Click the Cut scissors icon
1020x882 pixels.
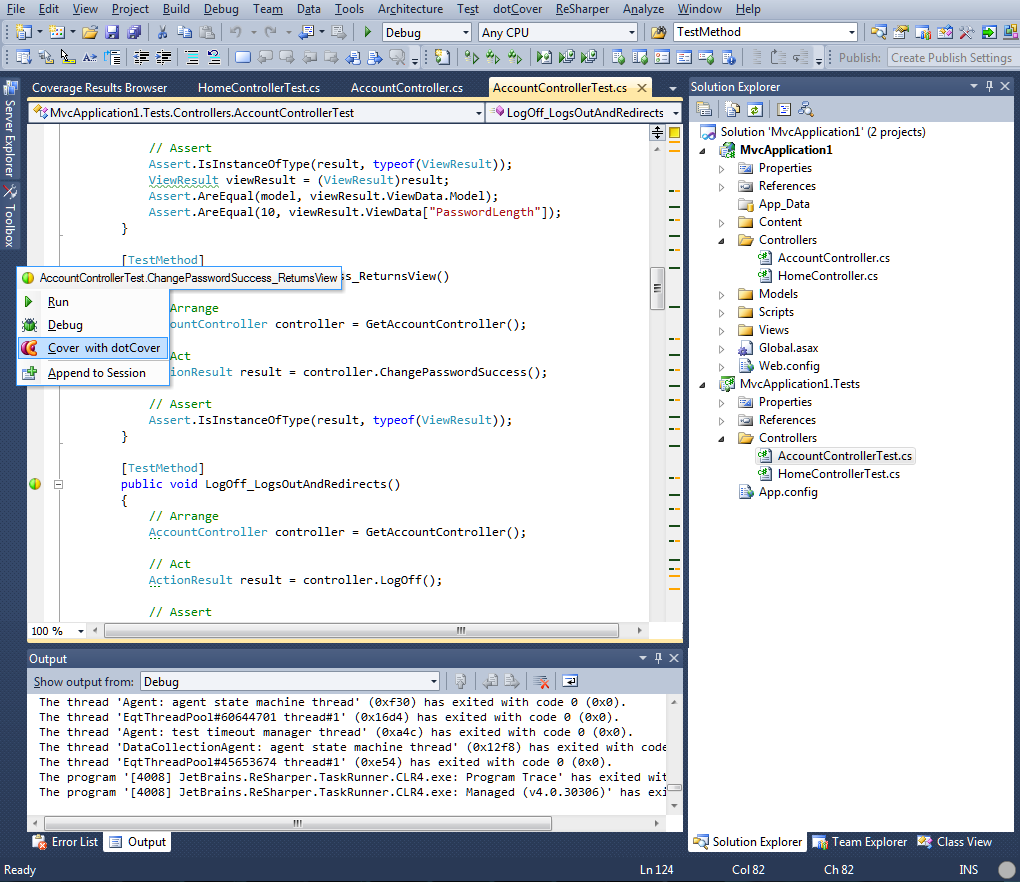pos(163,32)
